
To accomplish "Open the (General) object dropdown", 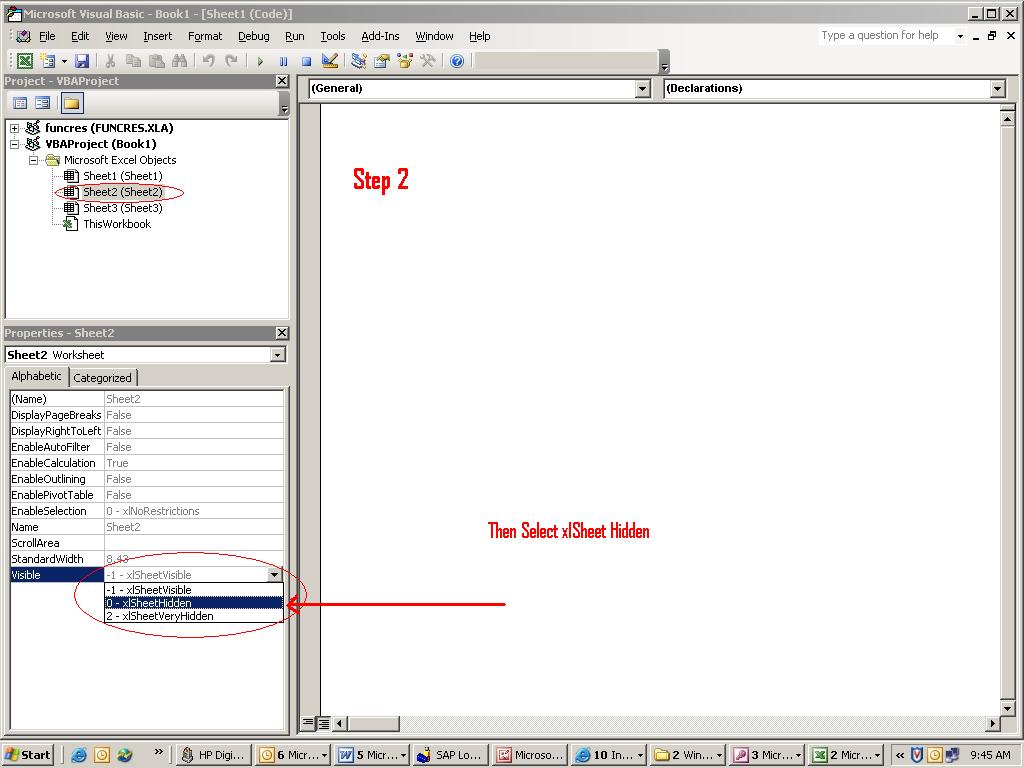I will (x=643, y=89).
